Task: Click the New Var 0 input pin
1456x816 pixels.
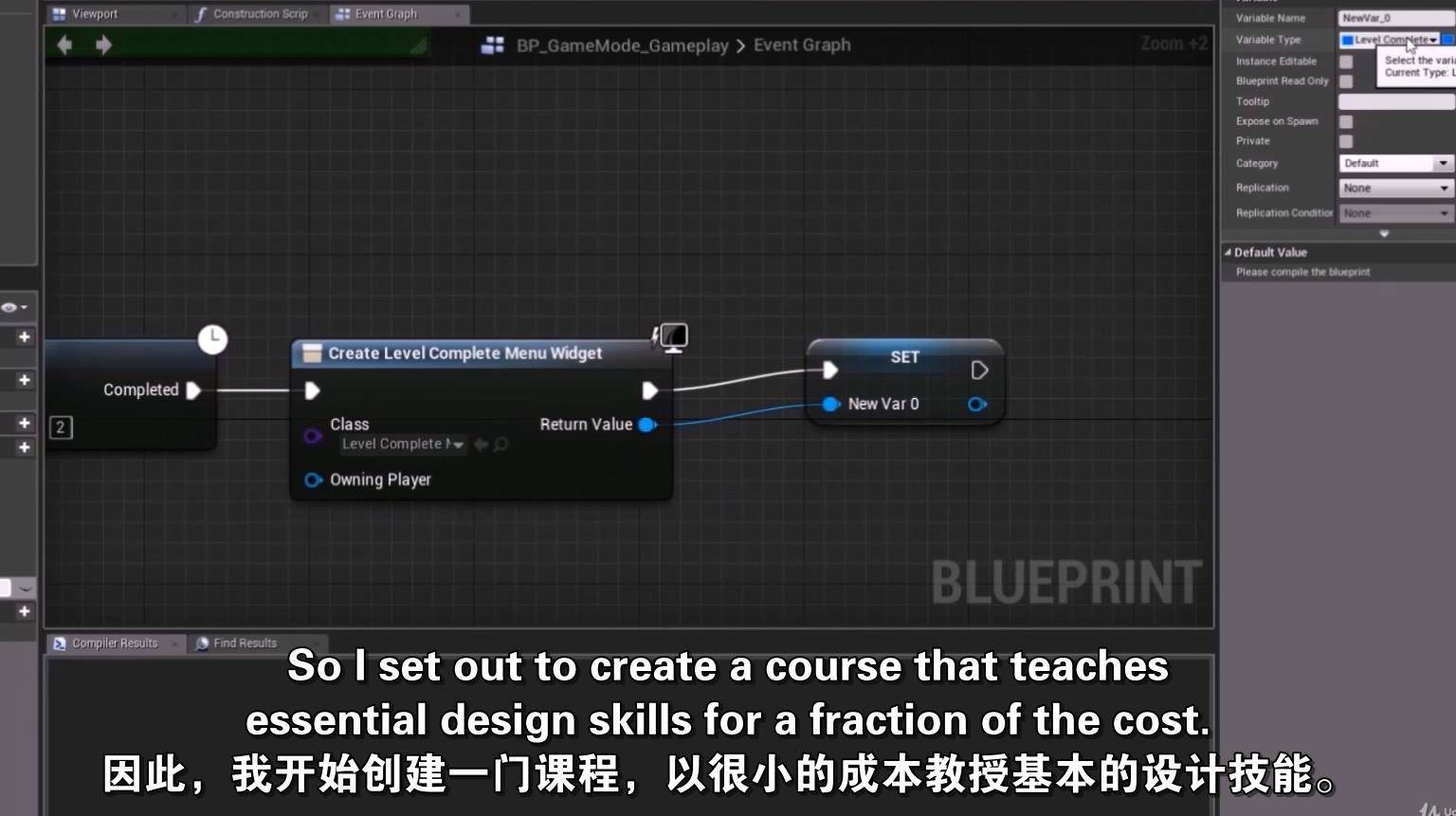Action: pos(830,404)
